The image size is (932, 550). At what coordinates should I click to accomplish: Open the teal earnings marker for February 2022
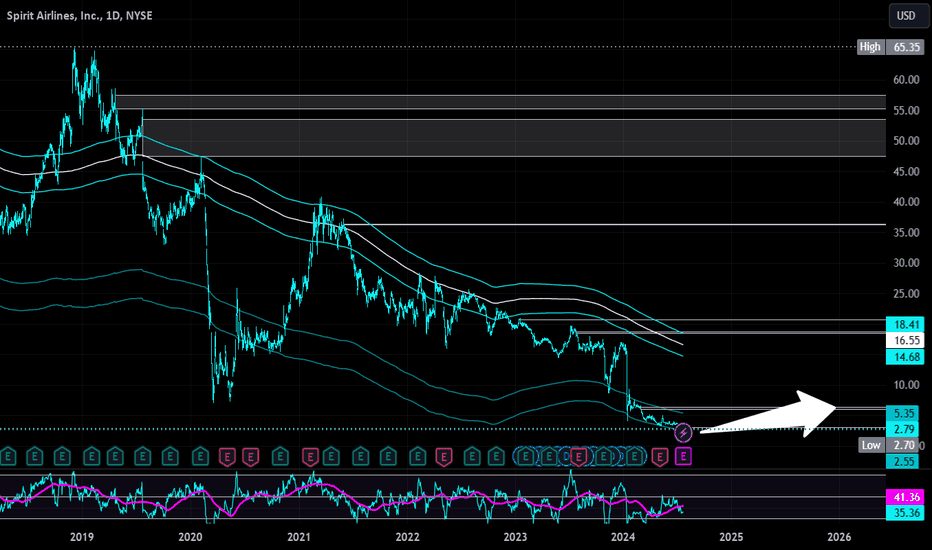pos(418,457)
